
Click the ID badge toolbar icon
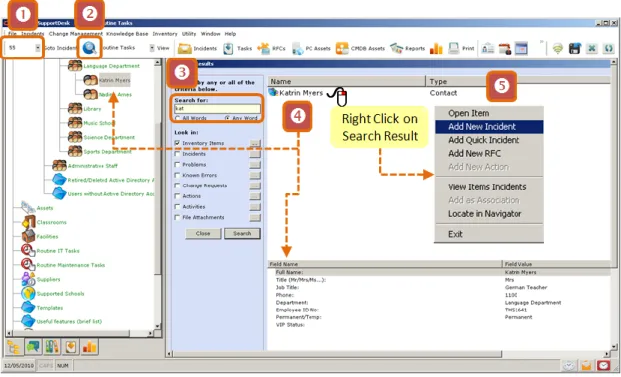(488, 48)
